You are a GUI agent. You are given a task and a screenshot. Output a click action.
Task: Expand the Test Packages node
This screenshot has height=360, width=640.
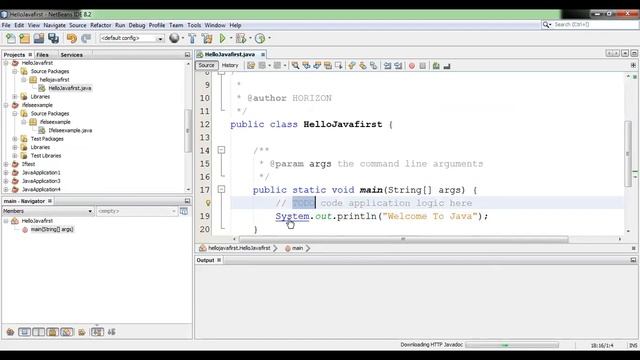tap(15, 139)
